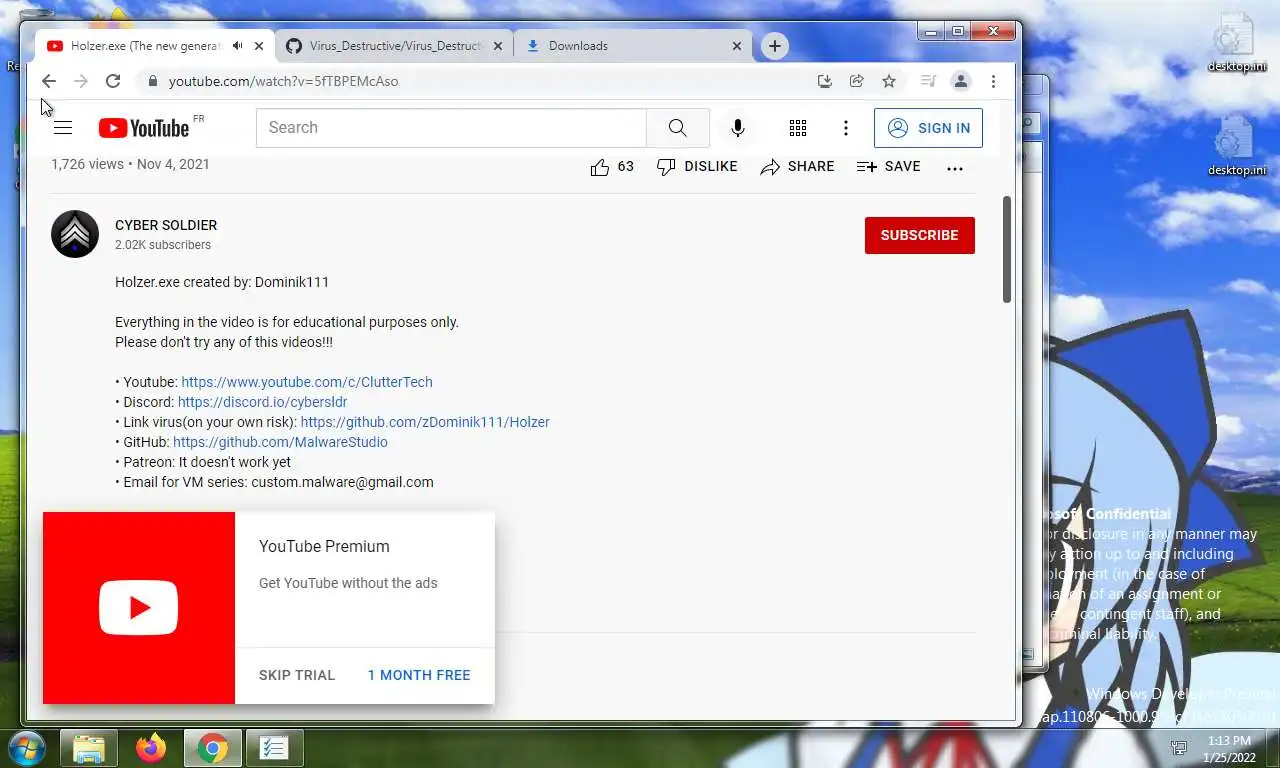This screenshot has width=1280, height=768.
Task: Open more actions ellipsis beside SAVE
Action: [955, 168]
